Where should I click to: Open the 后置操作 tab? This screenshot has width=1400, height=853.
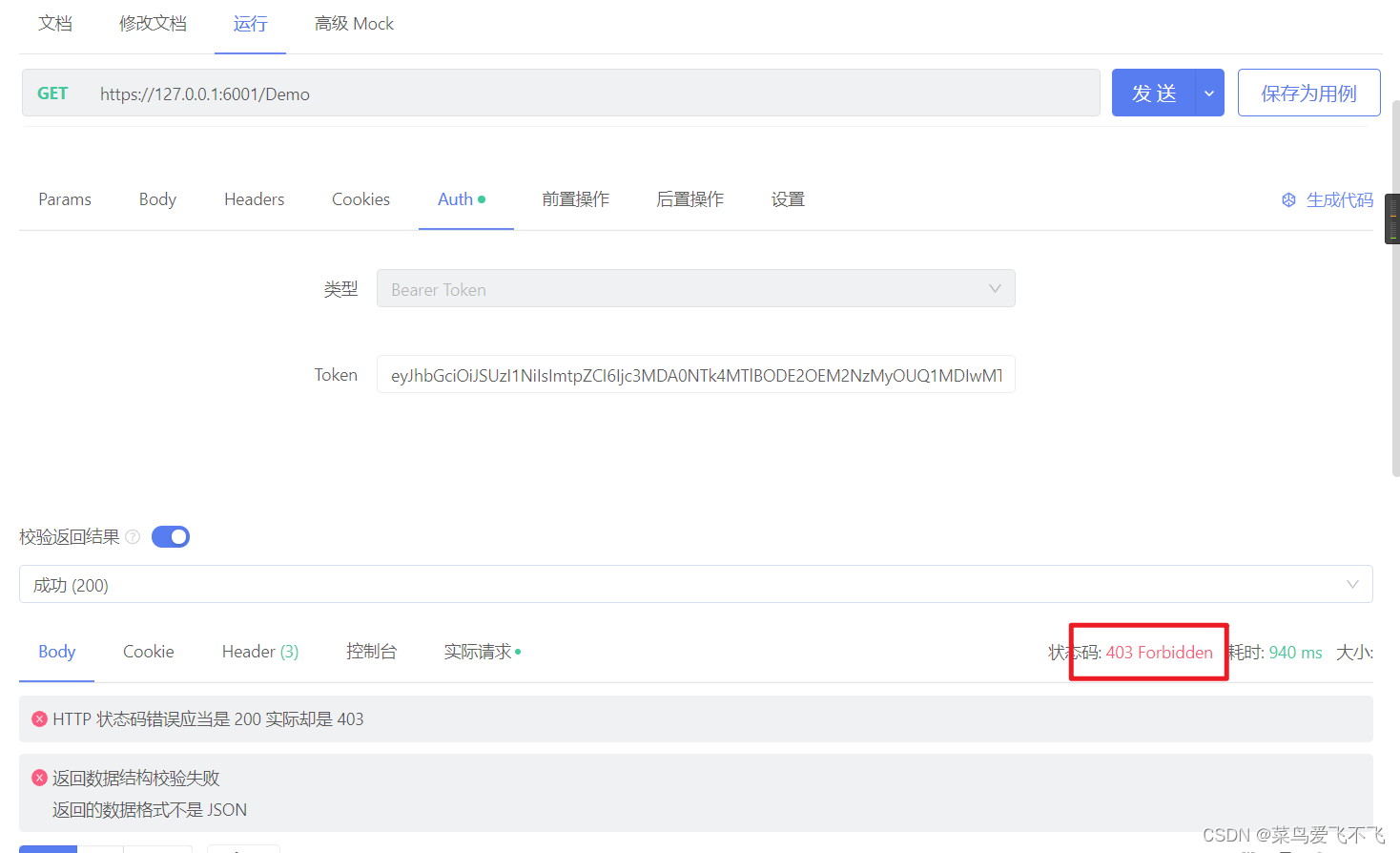coord(690,199)
